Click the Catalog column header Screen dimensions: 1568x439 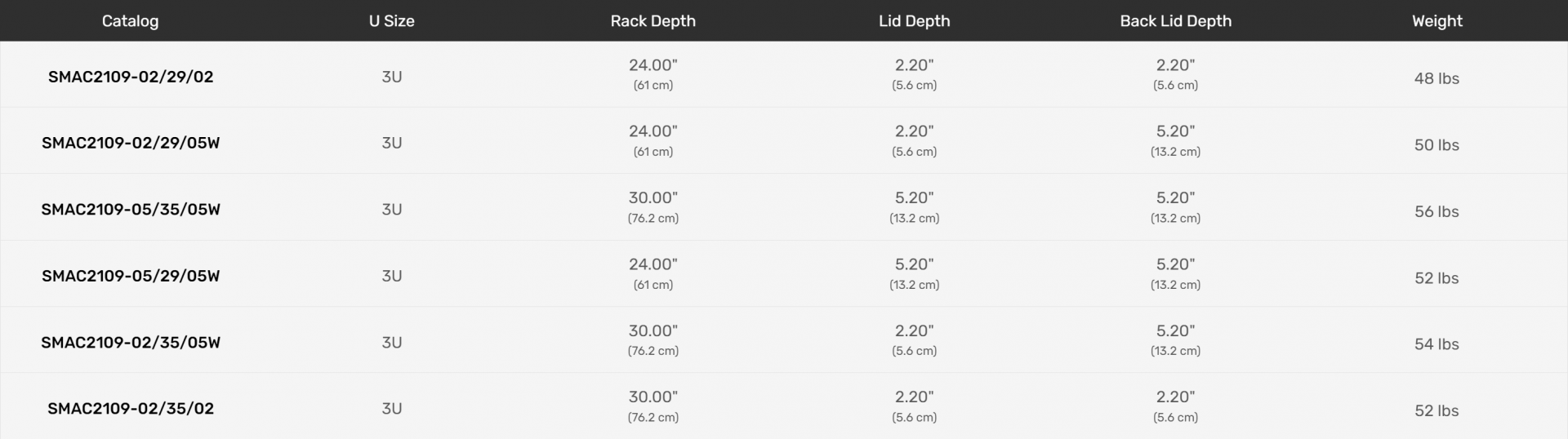(x=130, y=21)
